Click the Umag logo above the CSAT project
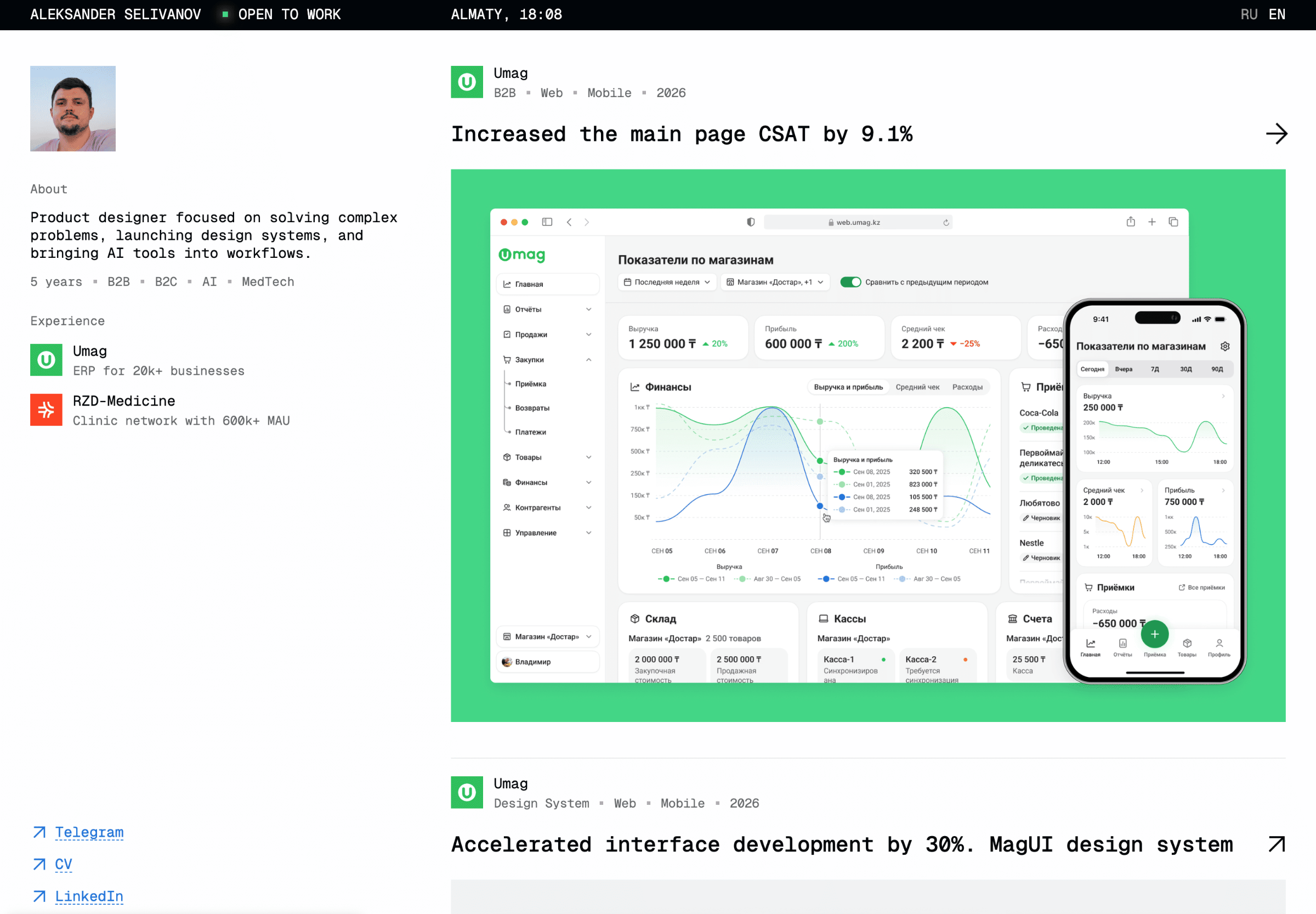This screenshot has height=914, width=1316. 467,82
